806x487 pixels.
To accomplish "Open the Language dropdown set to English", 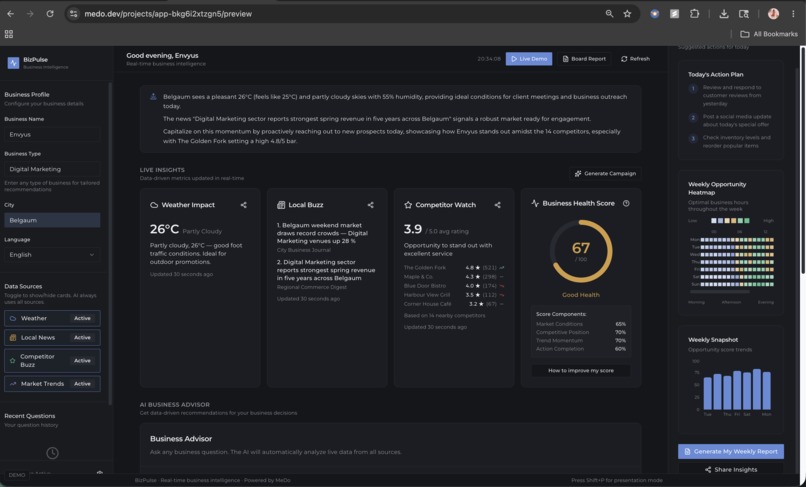I will (52, 255).
